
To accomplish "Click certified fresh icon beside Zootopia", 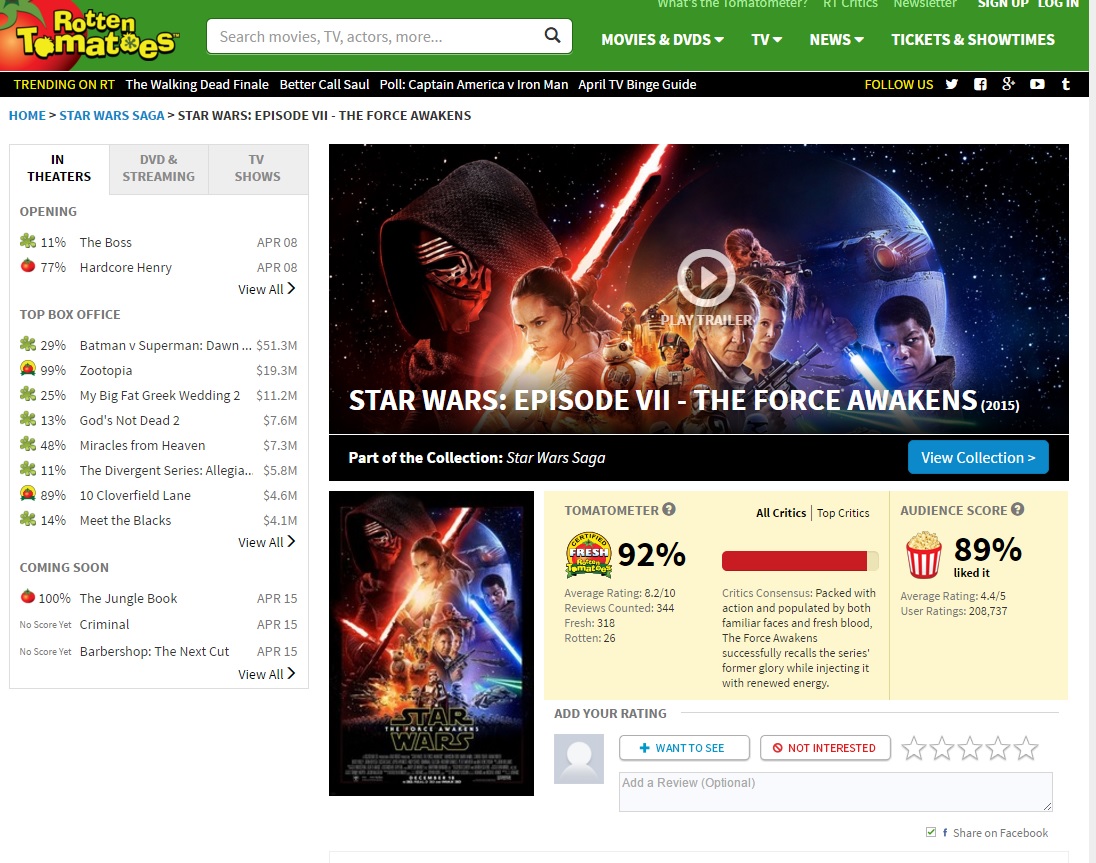I will tap(27, 368).
